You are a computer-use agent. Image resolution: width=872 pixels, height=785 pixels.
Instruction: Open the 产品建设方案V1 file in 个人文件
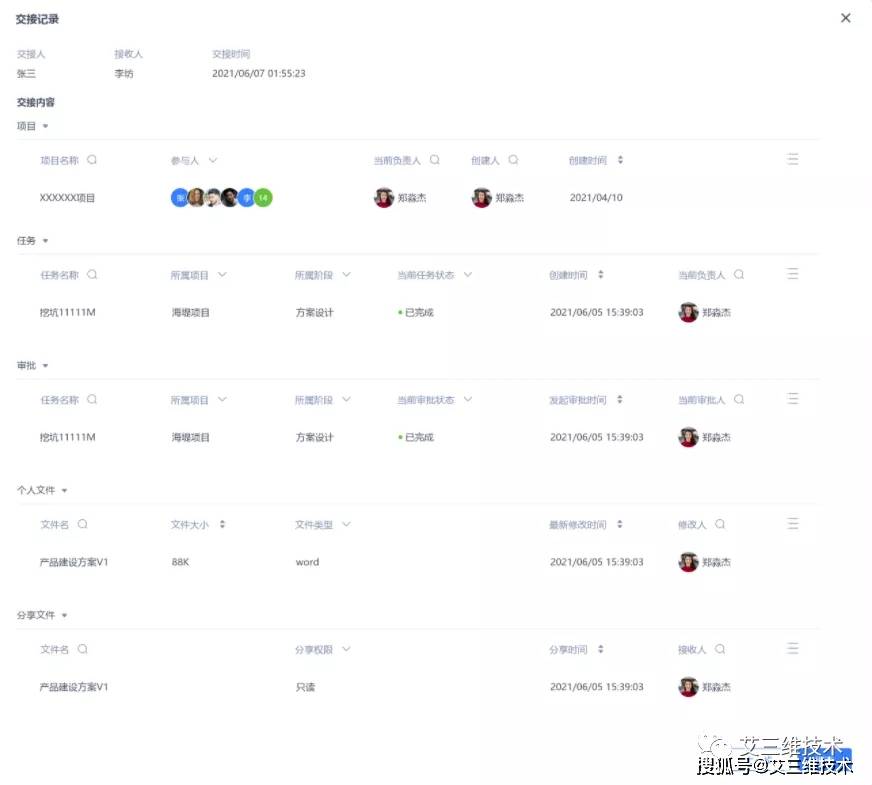(74, 562)
